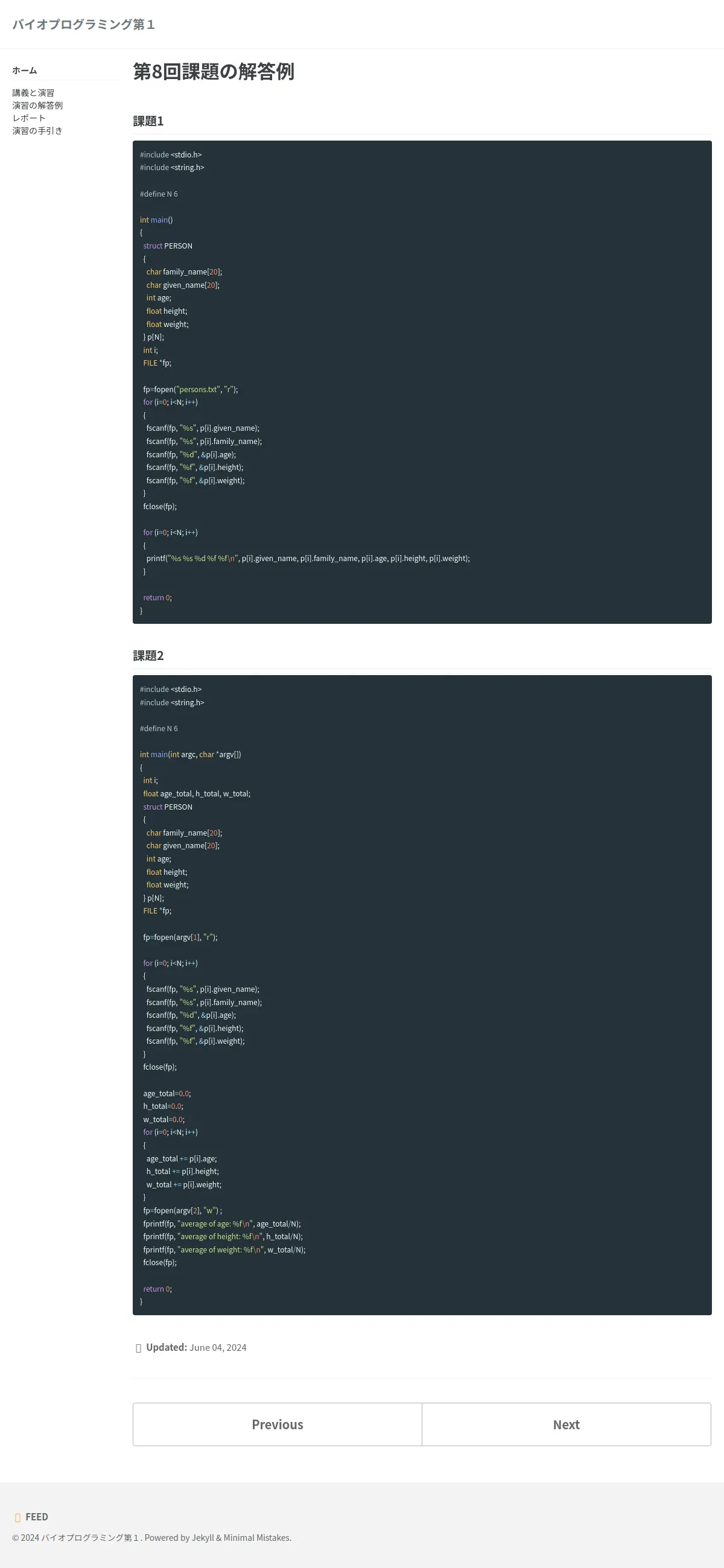Click the 課題2 section heading

(x=148, y=656)
